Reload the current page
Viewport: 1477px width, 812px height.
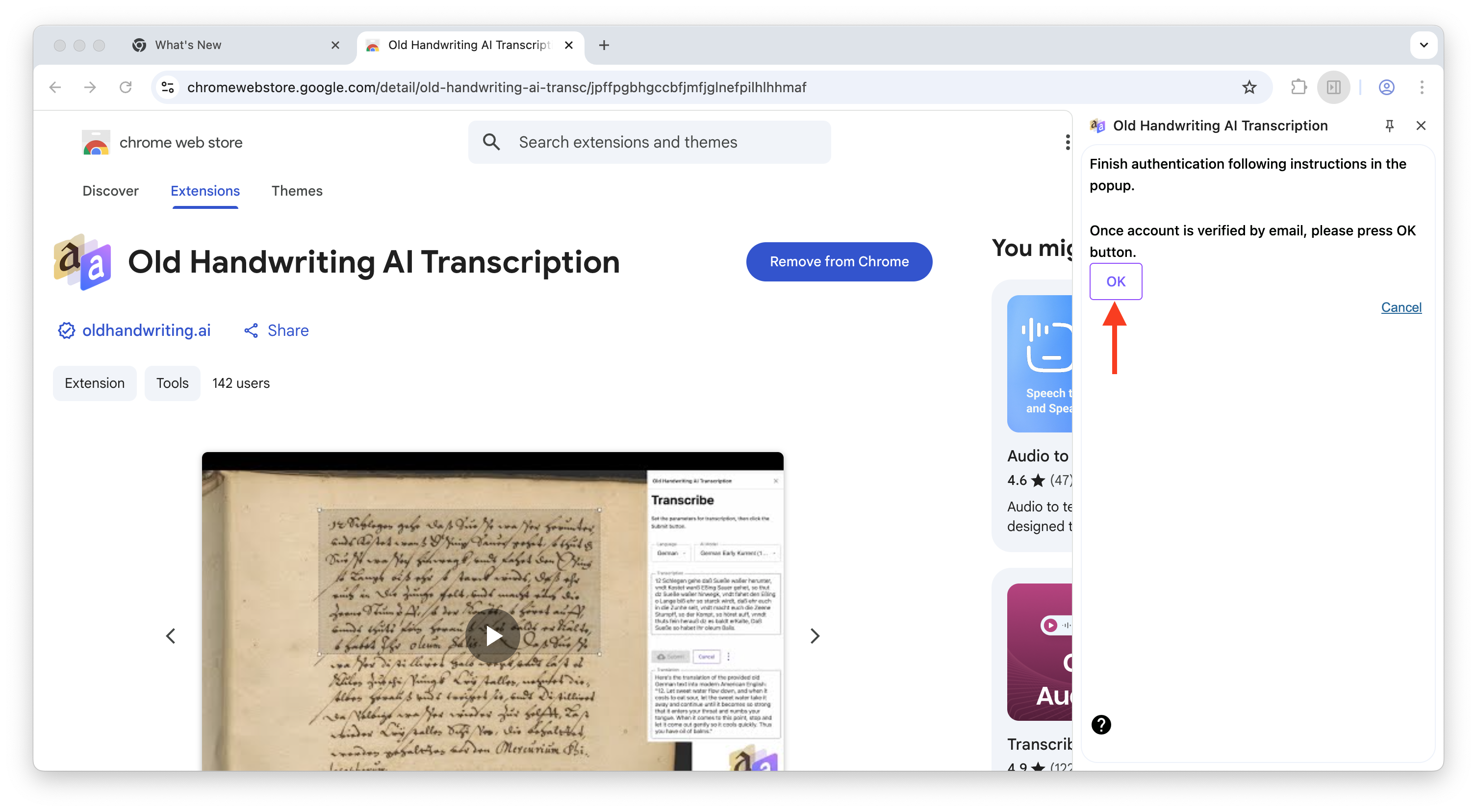click(126, 87)
